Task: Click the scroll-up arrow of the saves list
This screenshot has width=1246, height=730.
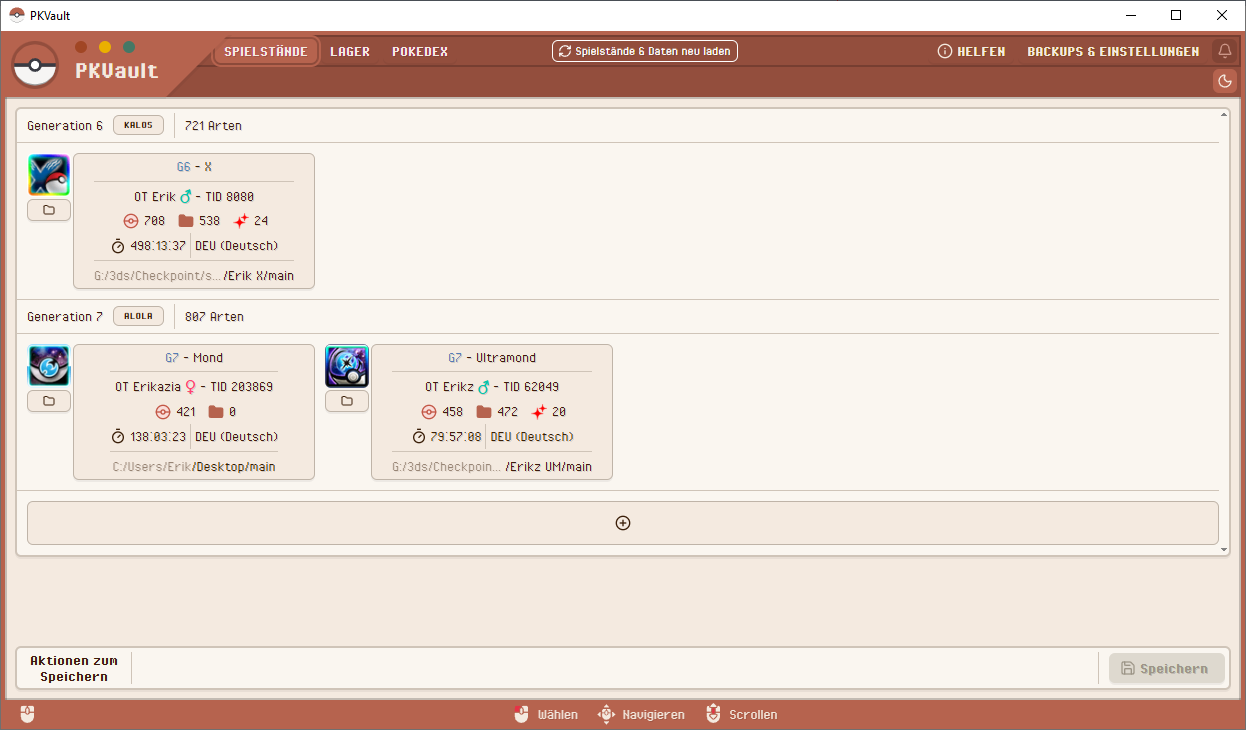Action: tap(1224, 114)
